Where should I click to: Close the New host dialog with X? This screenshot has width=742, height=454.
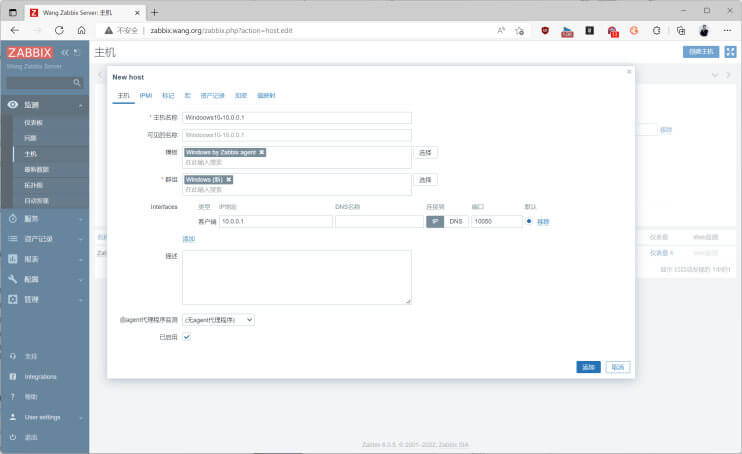tap(629, 71)
